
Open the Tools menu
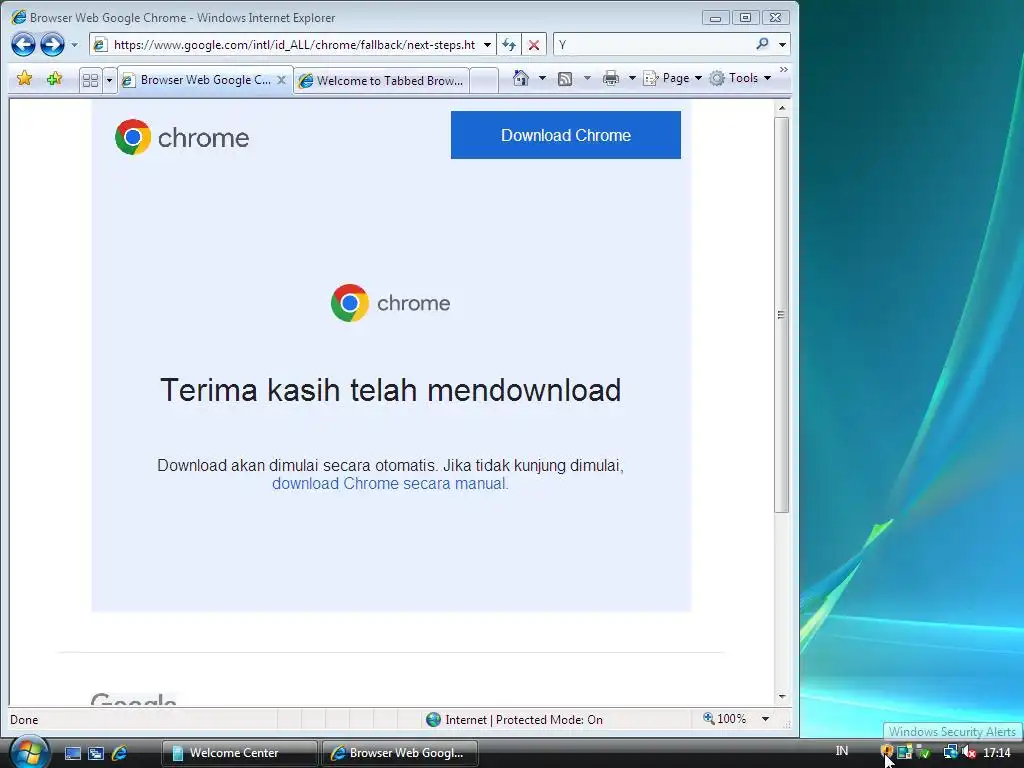click(x=741, y=78)
